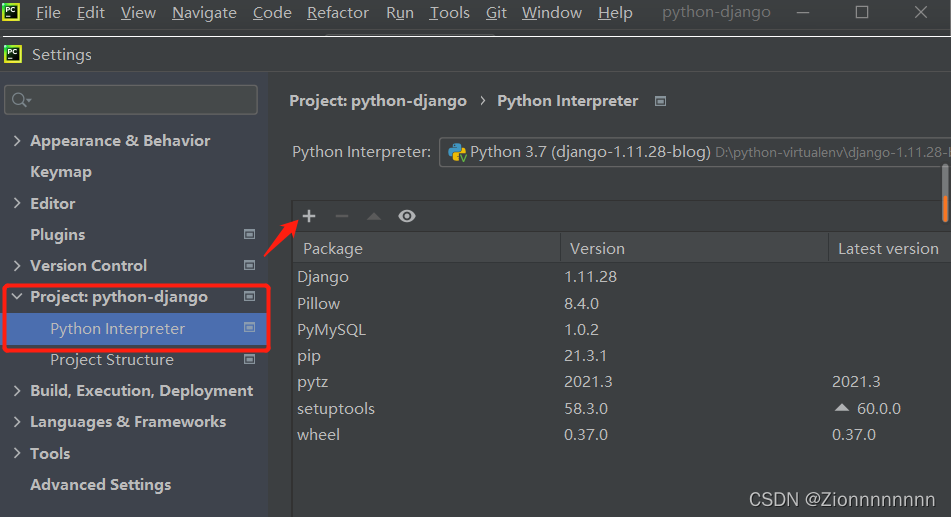Select the wheel package row
This screenshot has height=517, width=951.
(x=621, y=434)
